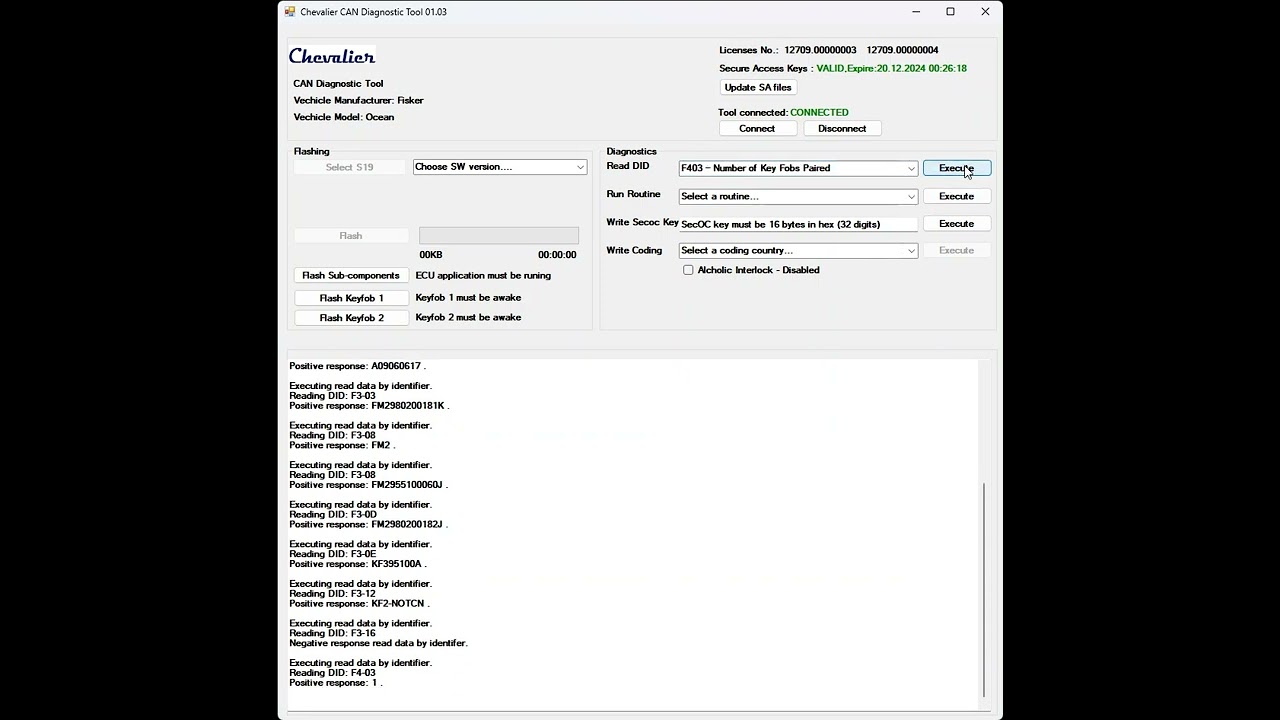Click the Chevalier app icon in title bar

coord(290,12)
